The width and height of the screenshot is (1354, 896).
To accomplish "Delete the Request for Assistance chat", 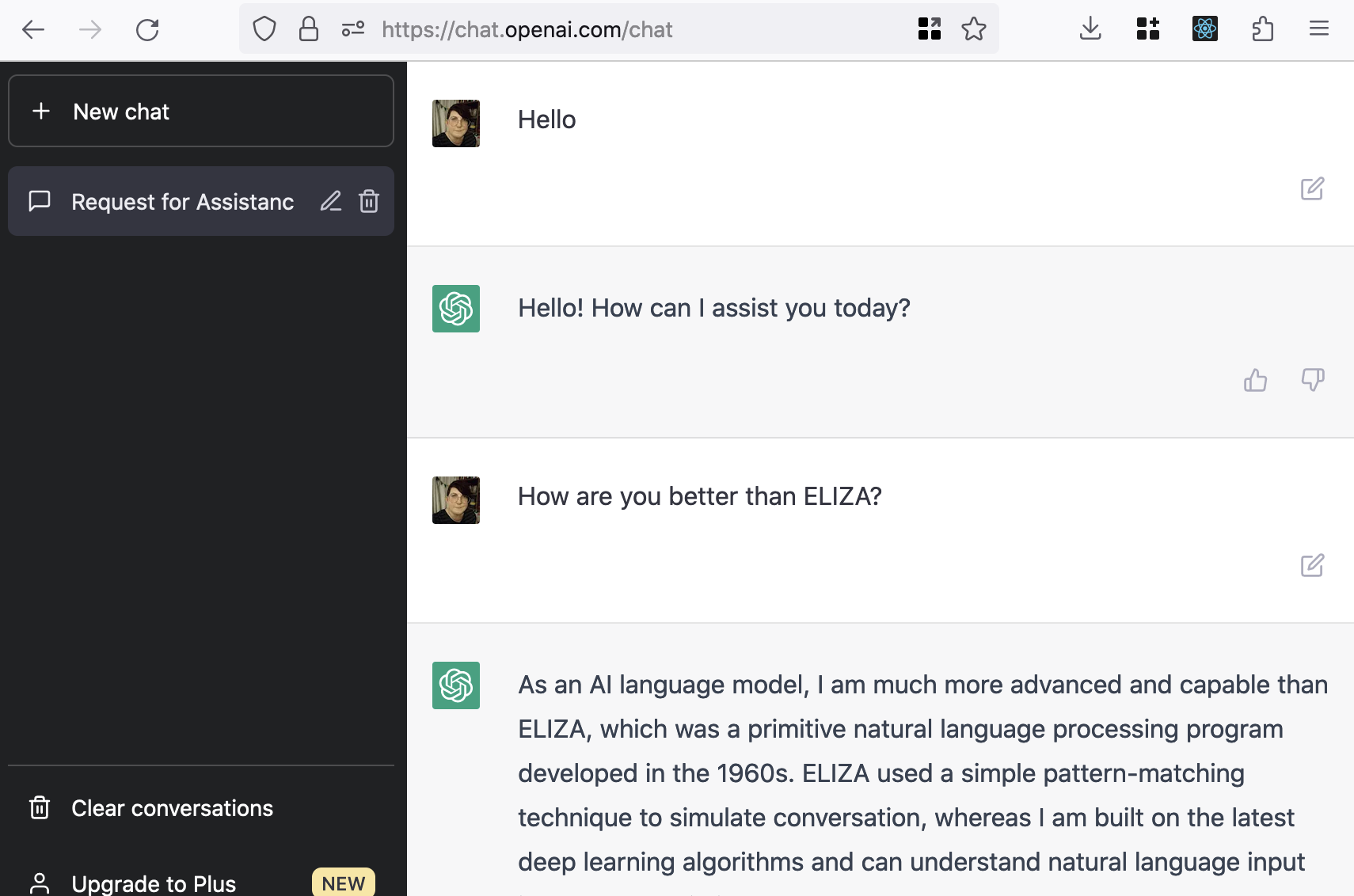I will 369,201.
